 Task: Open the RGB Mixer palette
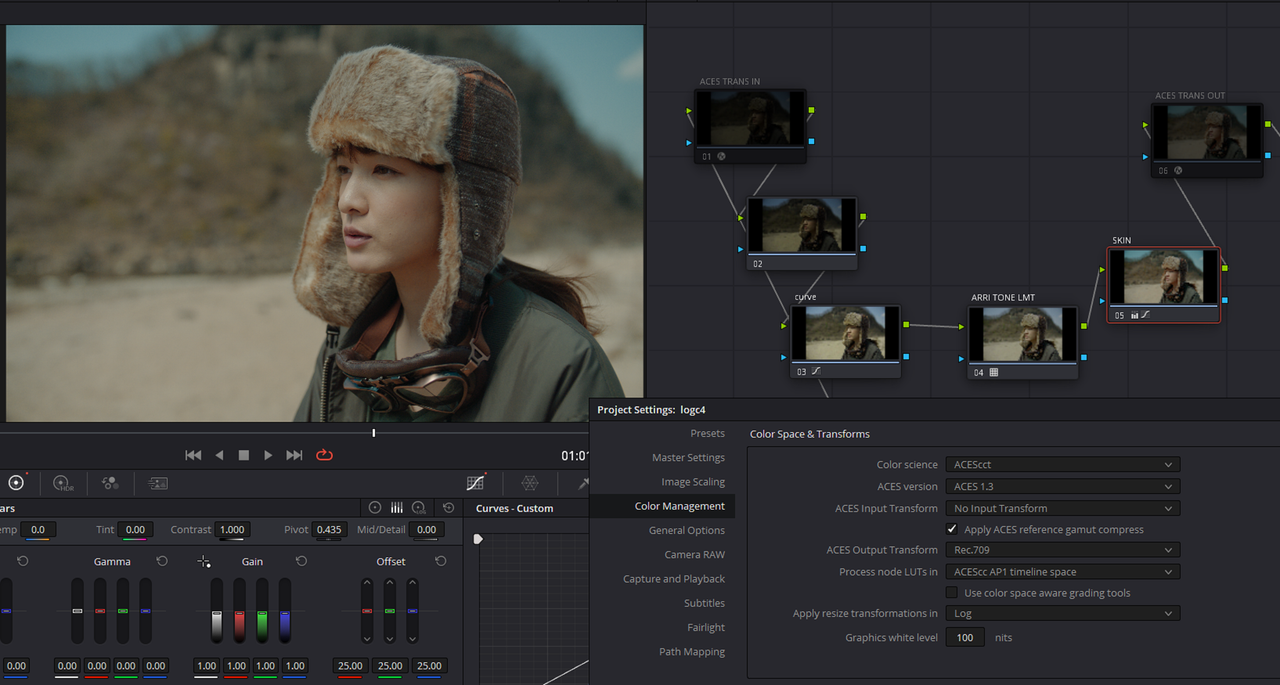click(x=110, y=483)
